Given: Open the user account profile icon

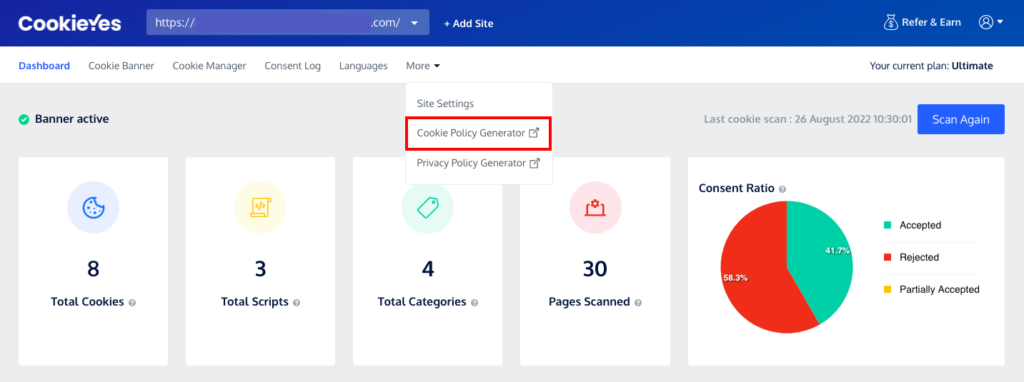Looking at the screenshot, I should tap(985, 22).
